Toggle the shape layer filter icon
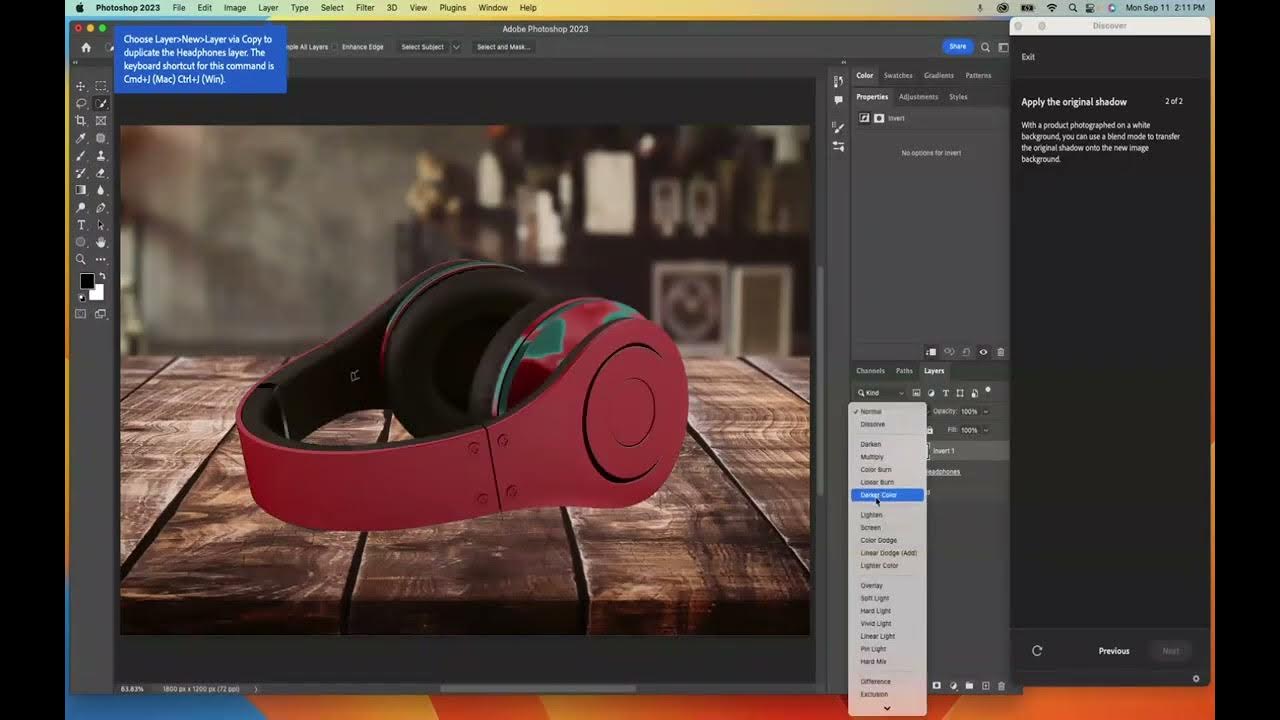Image resolution: width=1280 pixels, height=720 pixels. tap(960, 393)
